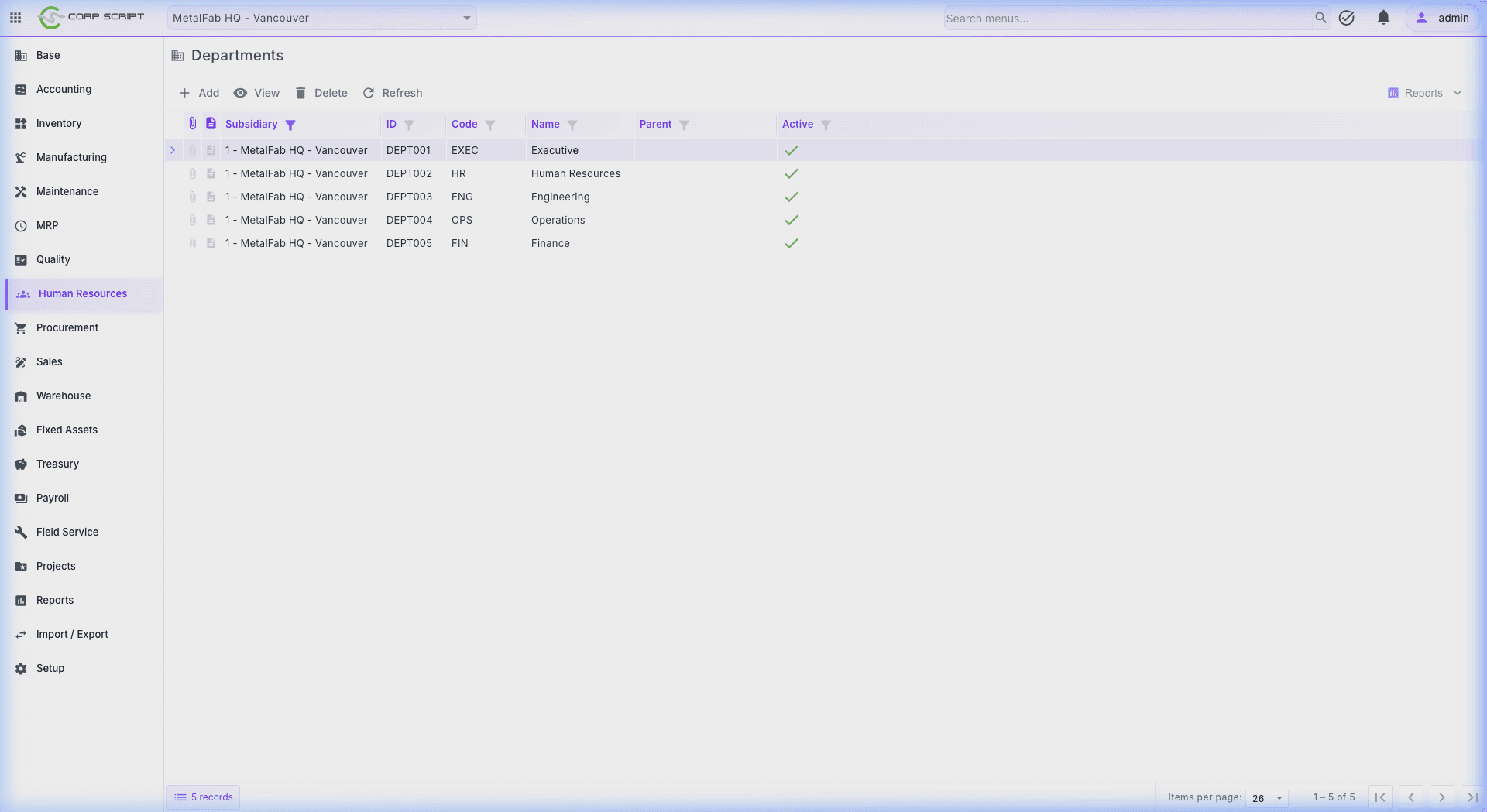1487x812 pixels.
Task: Select the Manufacturing module in the sidebar
Action: pyautogui.click(x=71, y=157)
